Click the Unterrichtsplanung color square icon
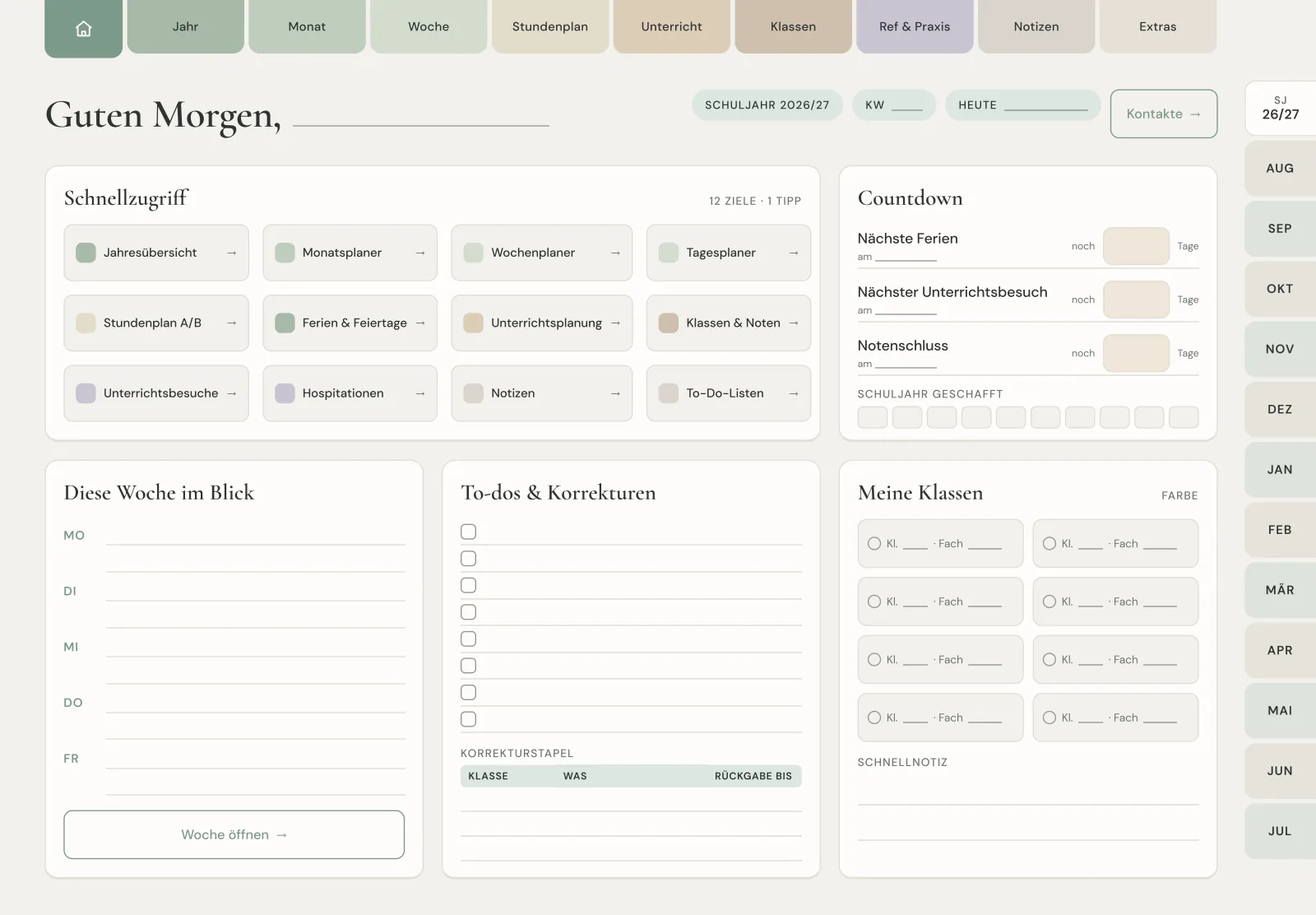This screenshot has height=915, width=1316. (473, 323)
